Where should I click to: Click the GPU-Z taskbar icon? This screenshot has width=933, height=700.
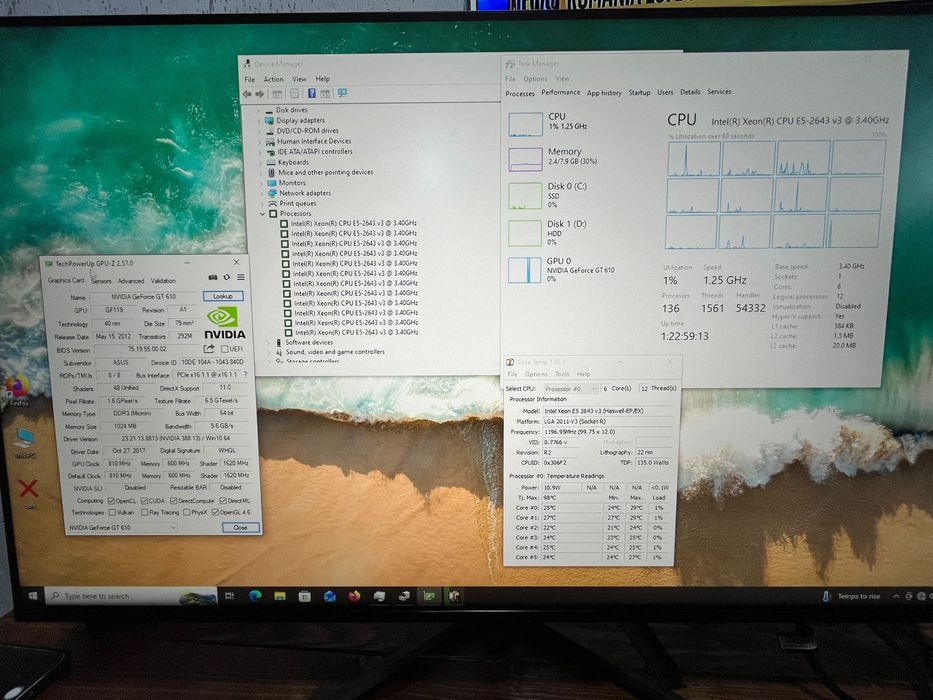(x=429, y=596)
